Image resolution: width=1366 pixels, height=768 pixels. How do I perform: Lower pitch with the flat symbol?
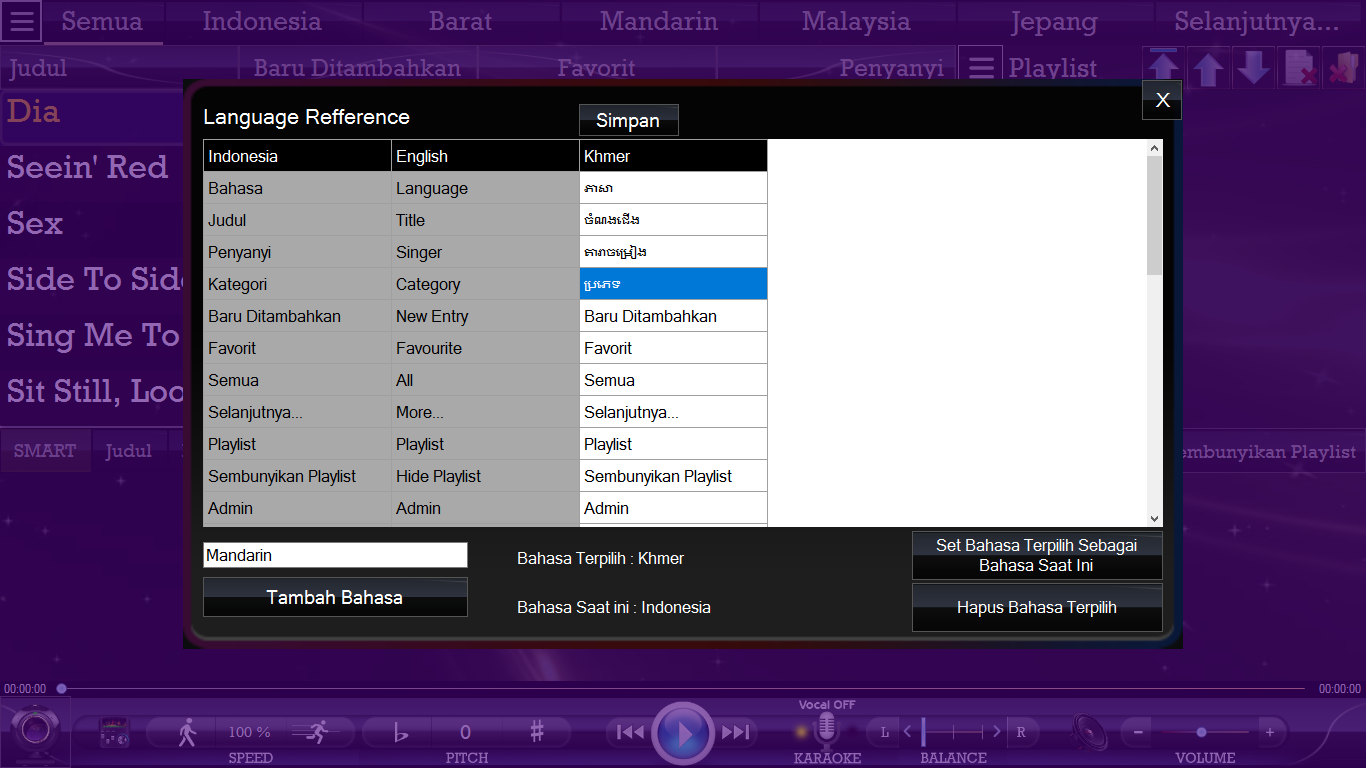pos(401,733)
